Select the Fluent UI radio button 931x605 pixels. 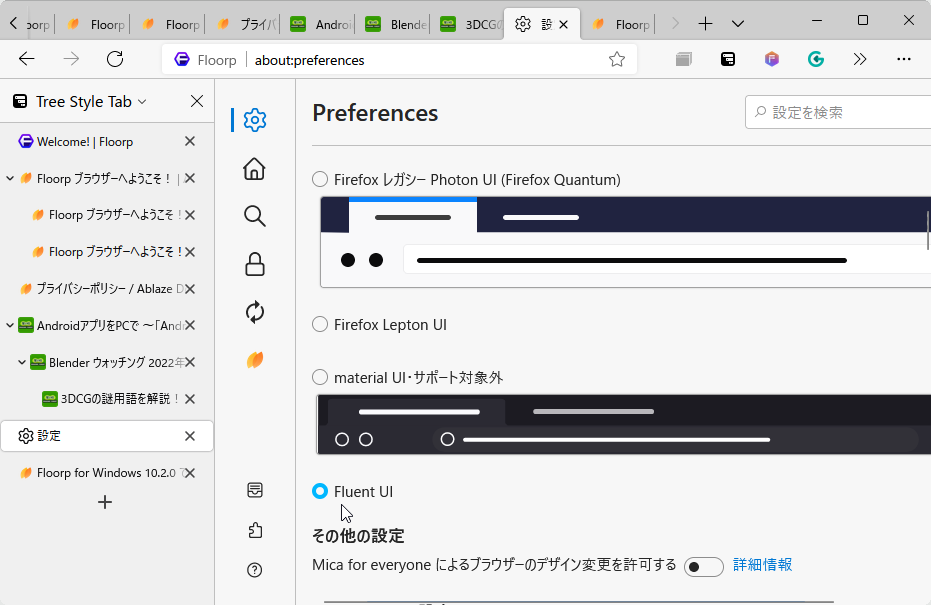click(x=320, y=491)
